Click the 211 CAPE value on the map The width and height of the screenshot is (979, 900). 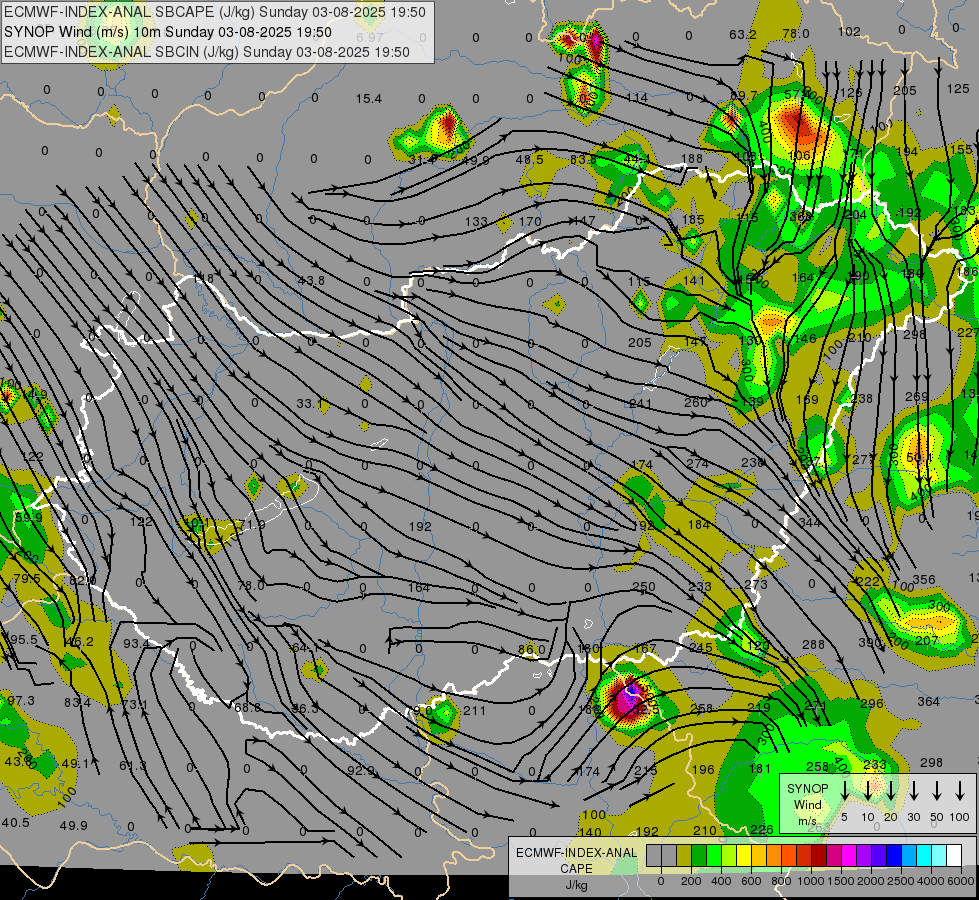pos(475,710)
